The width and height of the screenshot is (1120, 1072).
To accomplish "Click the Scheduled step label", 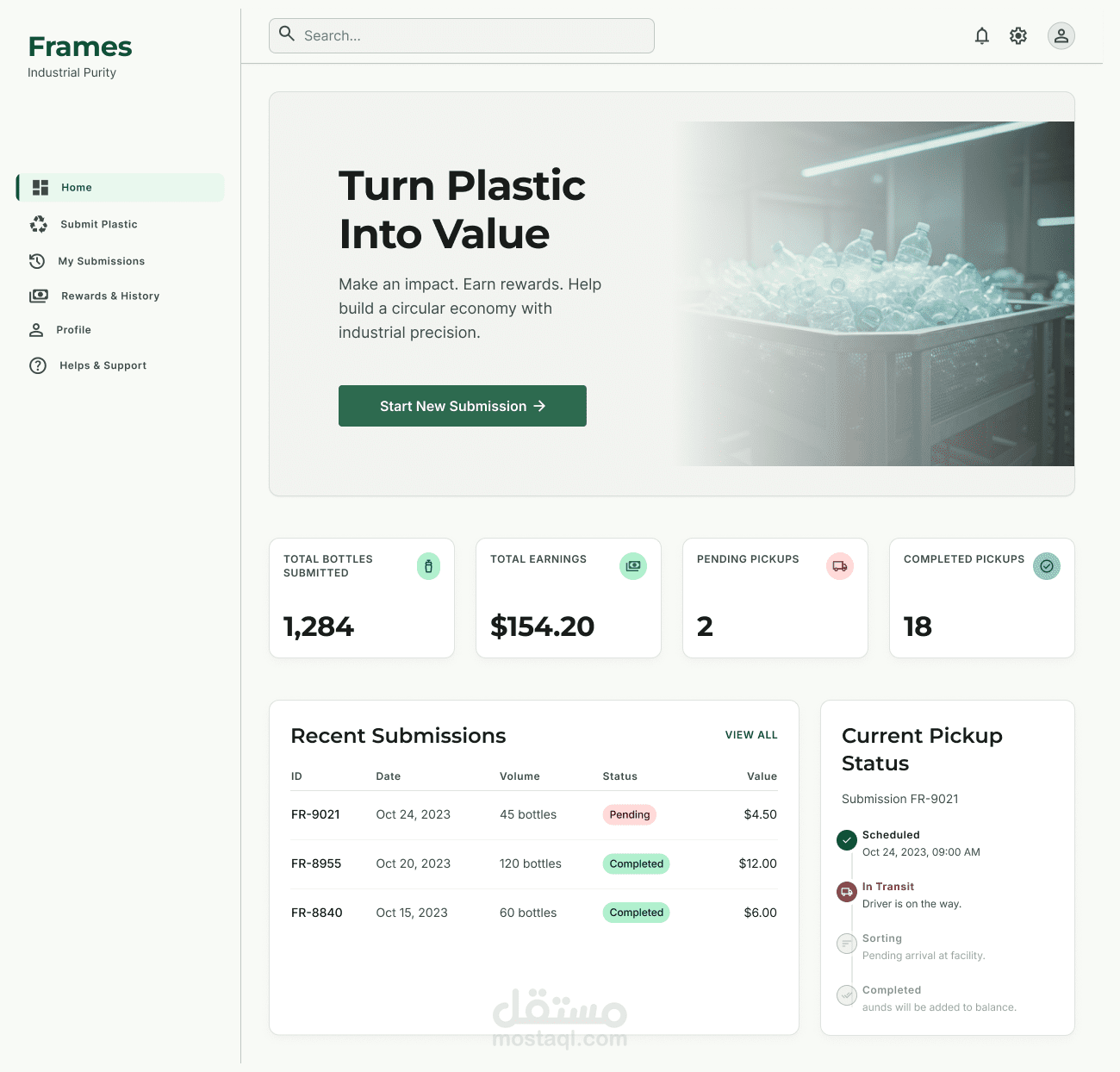I will [891, 835].
